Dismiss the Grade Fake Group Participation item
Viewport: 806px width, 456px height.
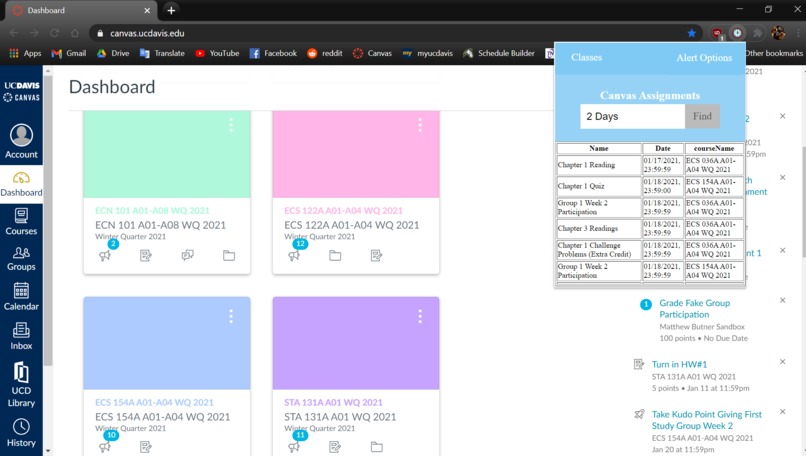[x=782, y=300]
